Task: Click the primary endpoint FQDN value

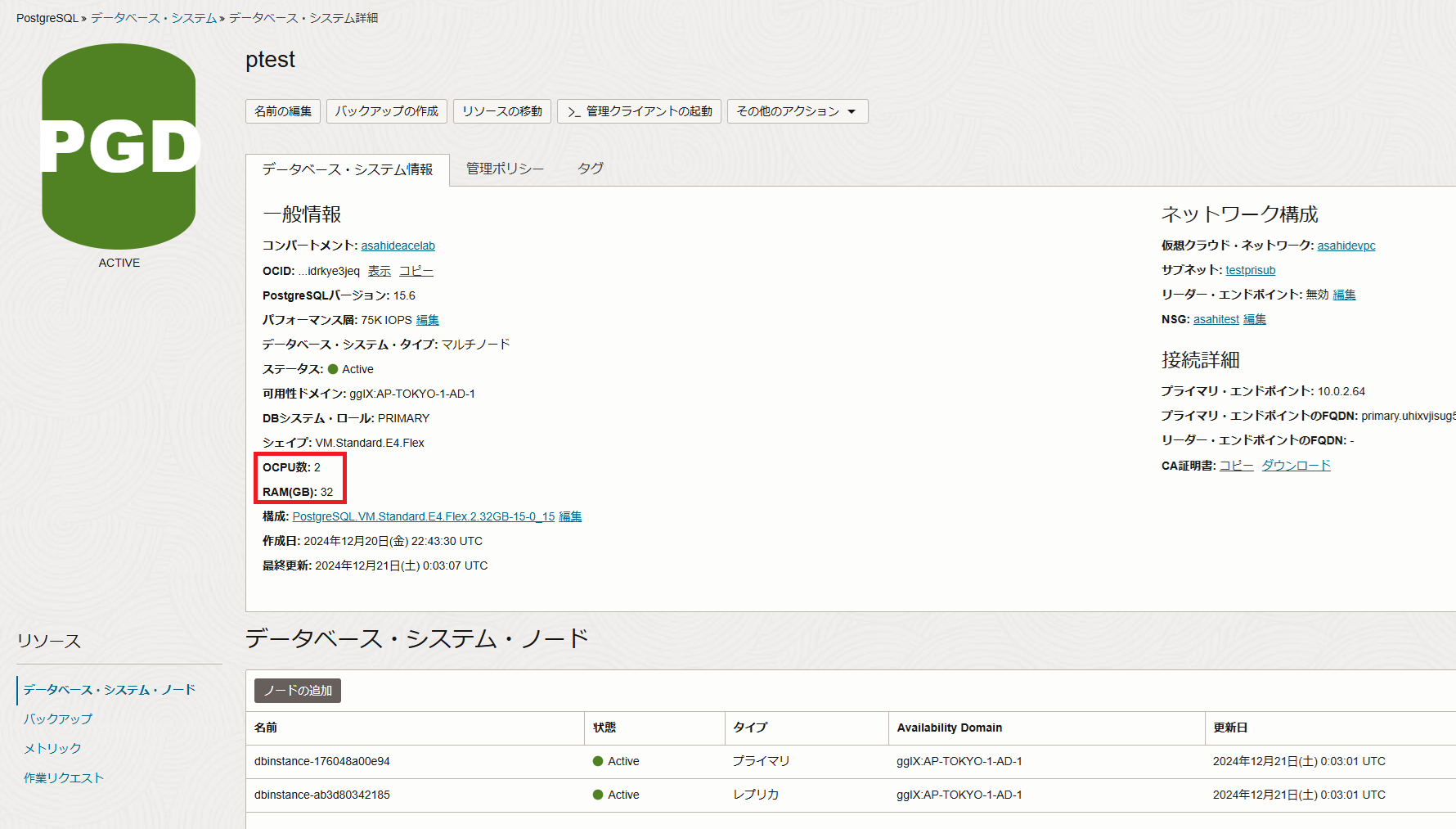Action: click(x=1409, y=416)
